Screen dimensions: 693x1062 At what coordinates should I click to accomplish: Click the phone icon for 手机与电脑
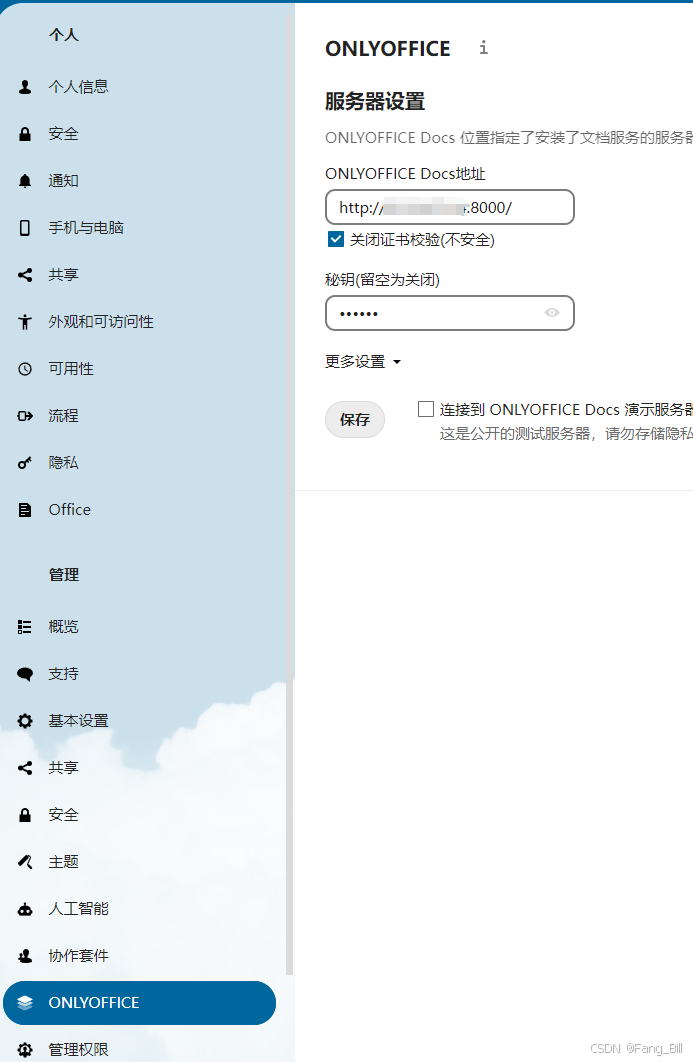pos(25,228)
